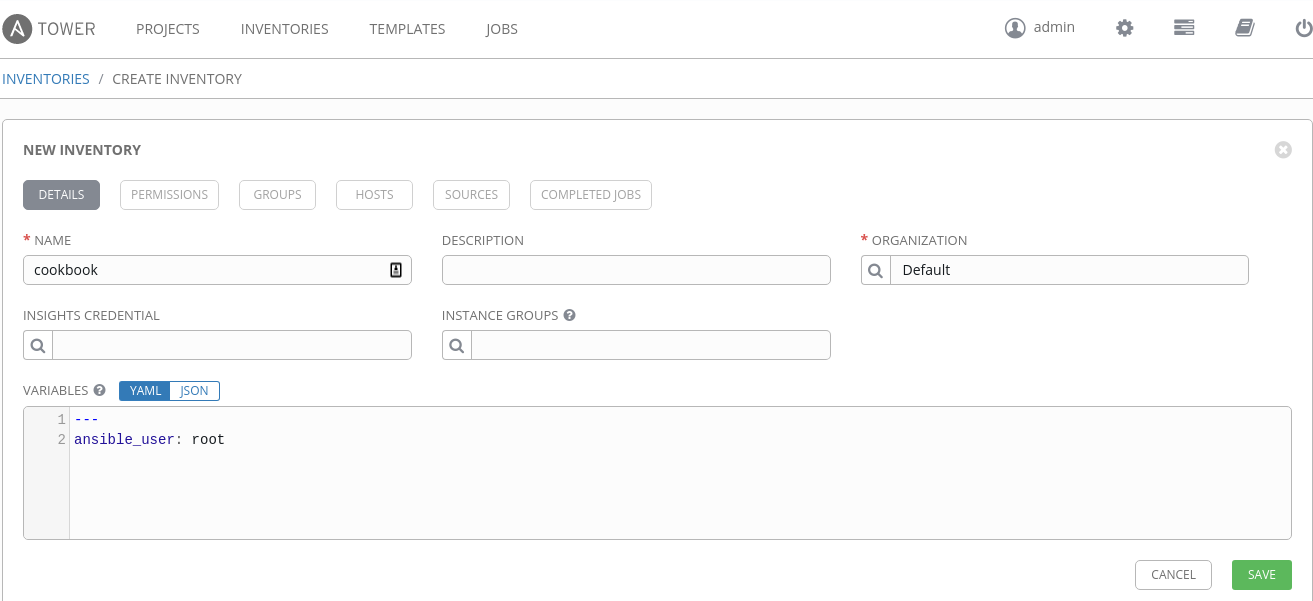
Task: Go to Inventories in top navigation
Action: tap(285, 29)
